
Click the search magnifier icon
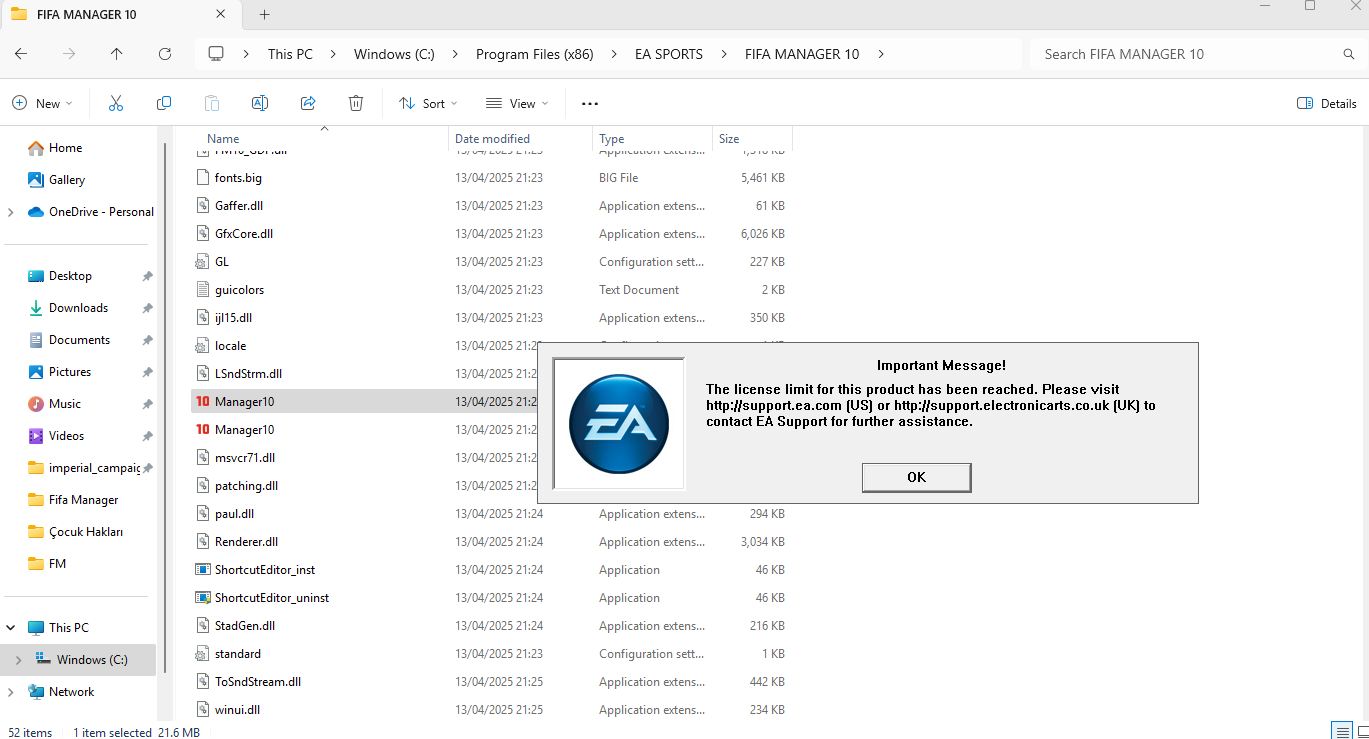point(1349,54)
